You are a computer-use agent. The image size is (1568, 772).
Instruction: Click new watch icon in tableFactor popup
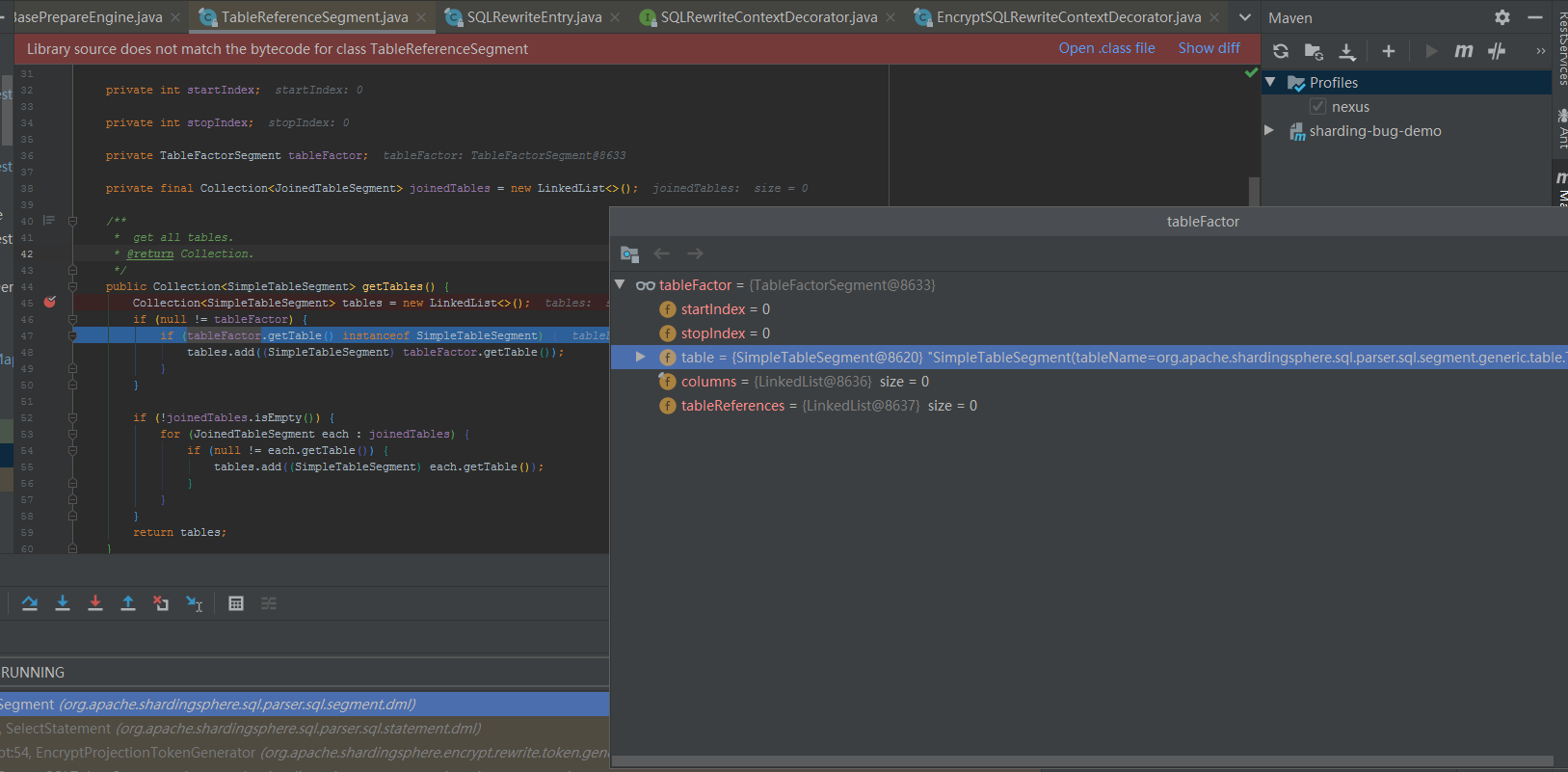[629, 253]
